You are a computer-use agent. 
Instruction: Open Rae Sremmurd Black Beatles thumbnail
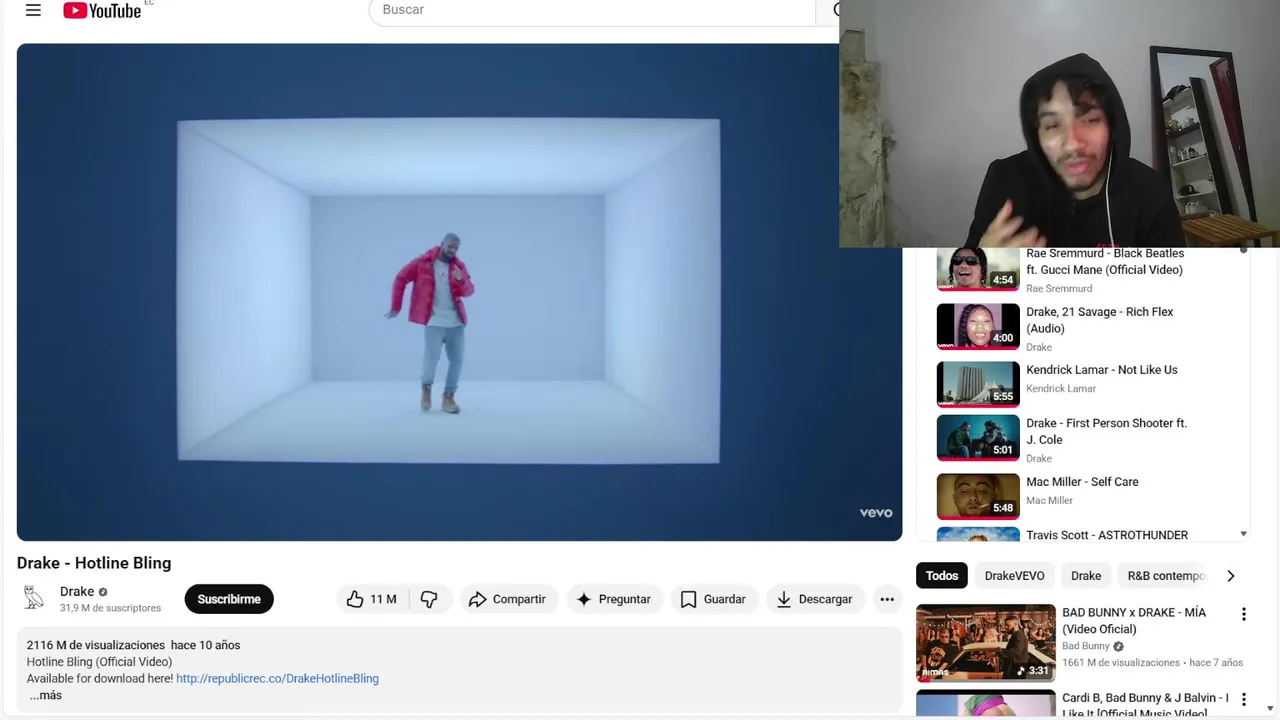click(978, 269)
